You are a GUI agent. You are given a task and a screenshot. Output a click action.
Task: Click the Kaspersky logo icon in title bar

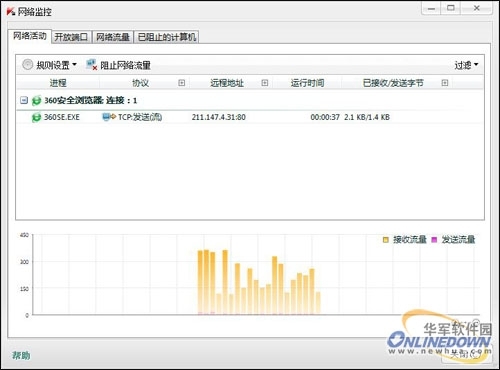pos(11,12)
